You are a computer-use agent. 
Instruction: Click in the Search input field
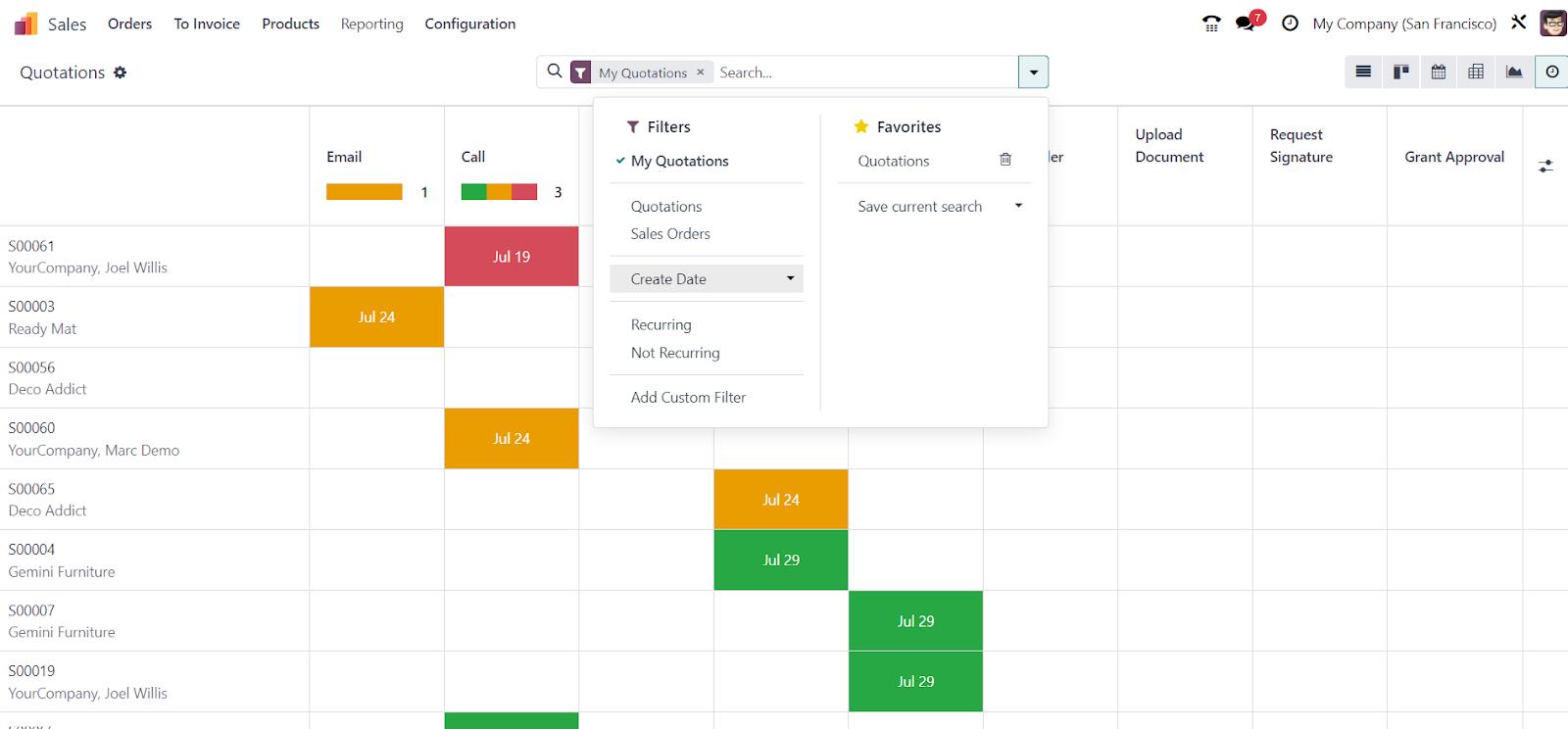(x=865, y=73)
